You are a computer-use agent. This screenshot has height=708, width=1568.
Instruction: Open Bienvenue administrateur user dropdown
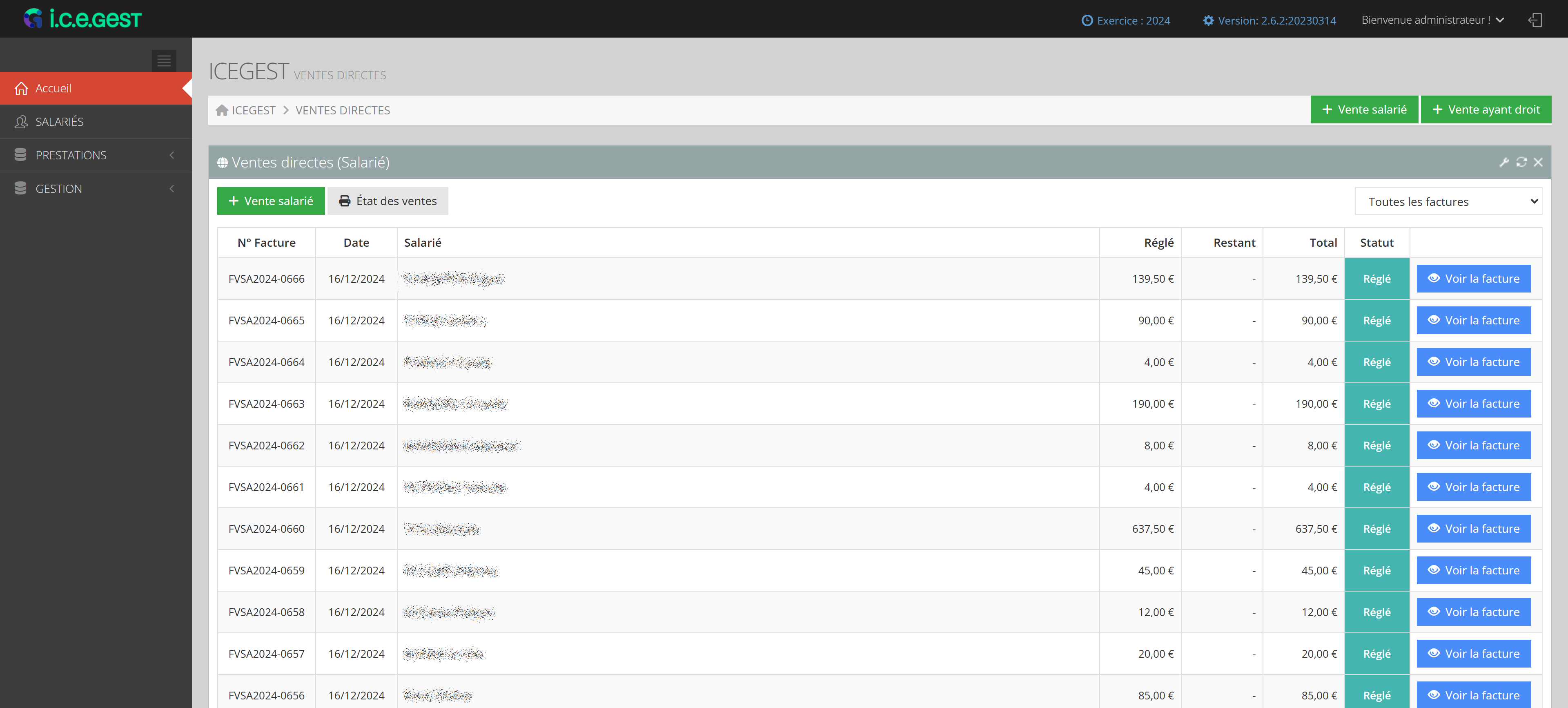[1432, 20]
